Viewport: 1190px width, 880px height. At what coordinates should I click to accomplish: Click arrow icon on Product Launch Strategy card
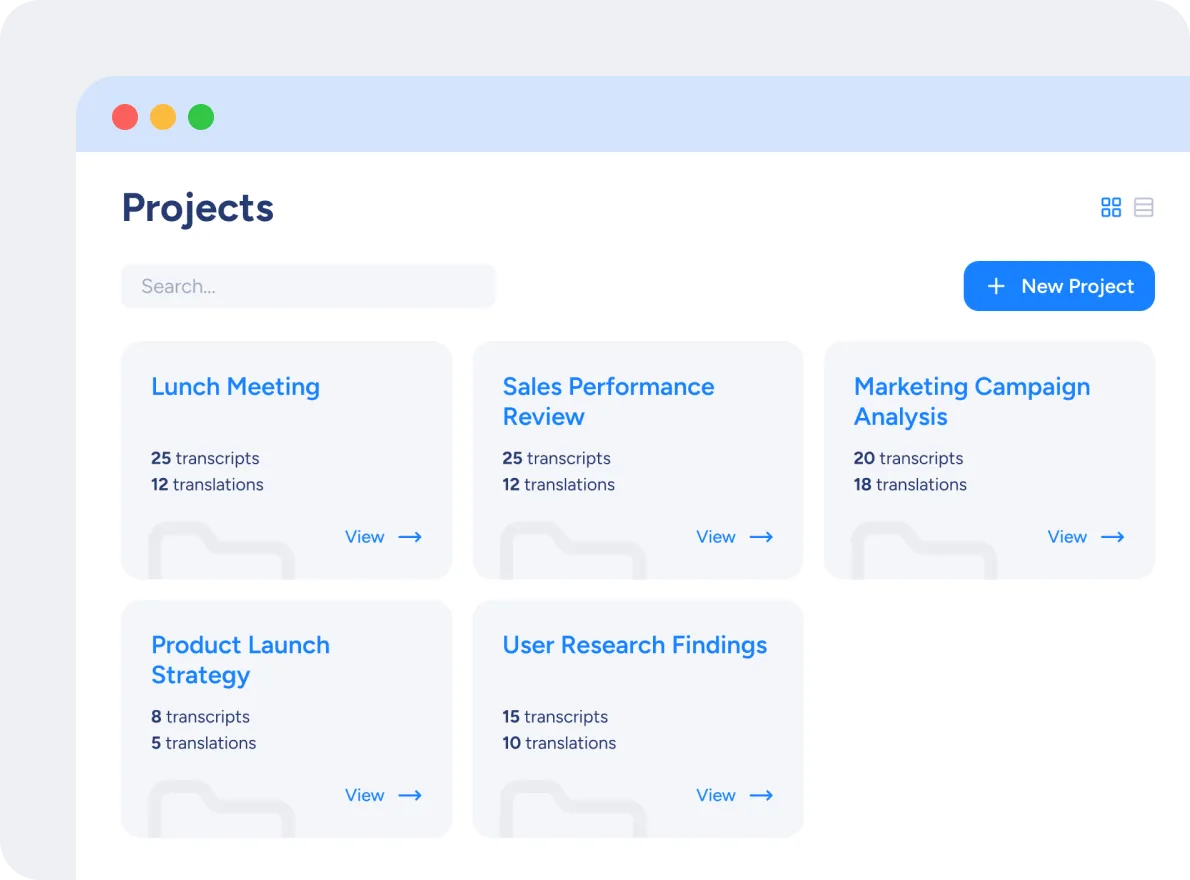pos(410,796)
